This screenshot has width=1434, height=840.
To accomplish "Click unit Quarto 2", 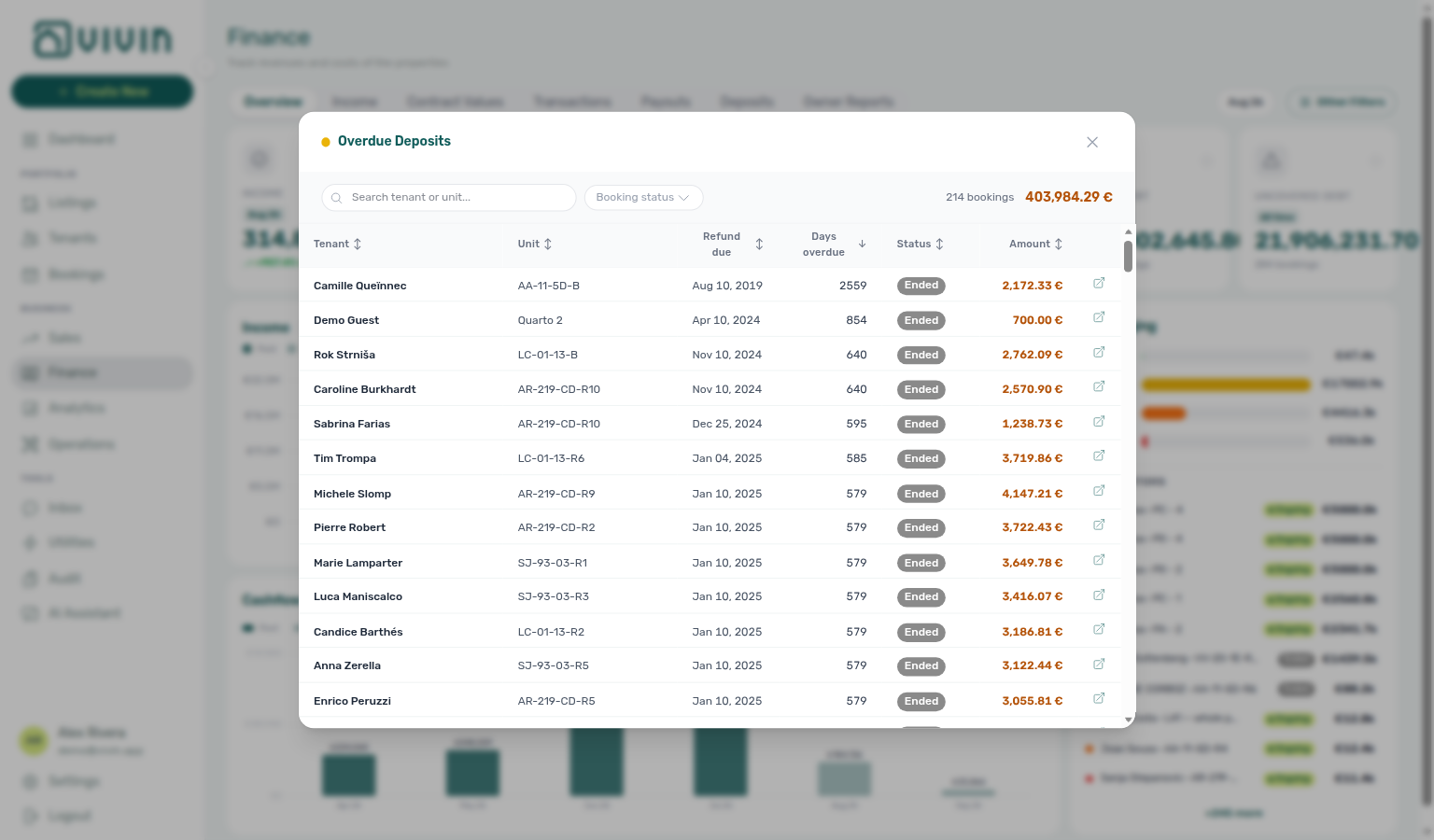I will tap(541, 320).
